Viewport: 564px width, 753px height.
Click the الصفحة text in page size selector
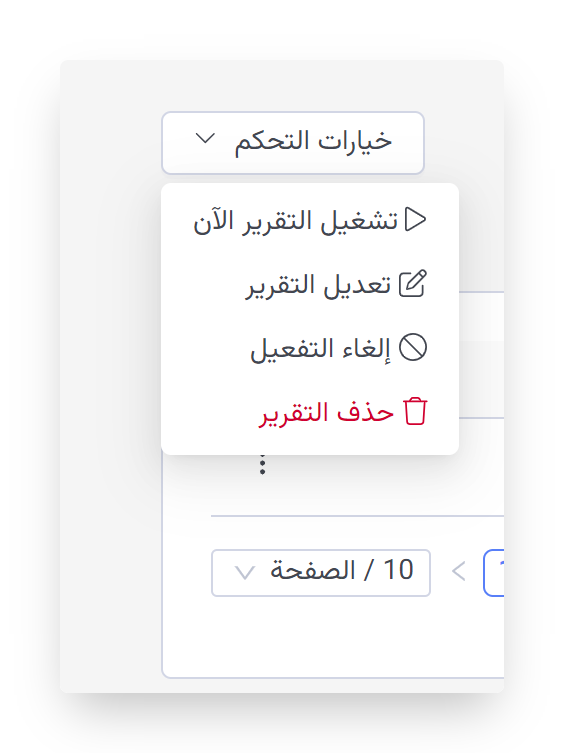coord(313,571)
